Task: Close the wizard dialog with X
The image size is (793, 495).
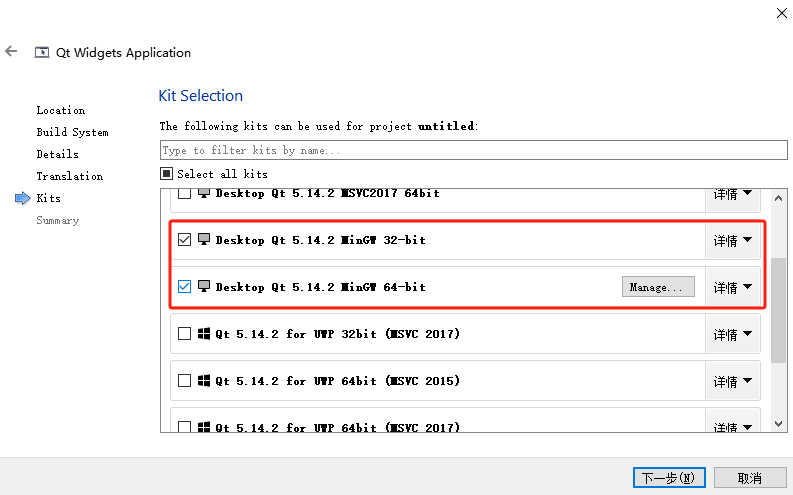Action: pyautogui.click(x=782, y=13)
